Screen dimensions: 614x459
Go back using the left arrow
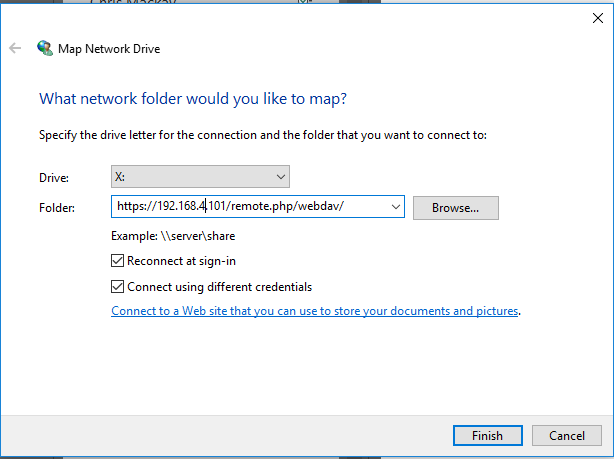pos(15,48)
